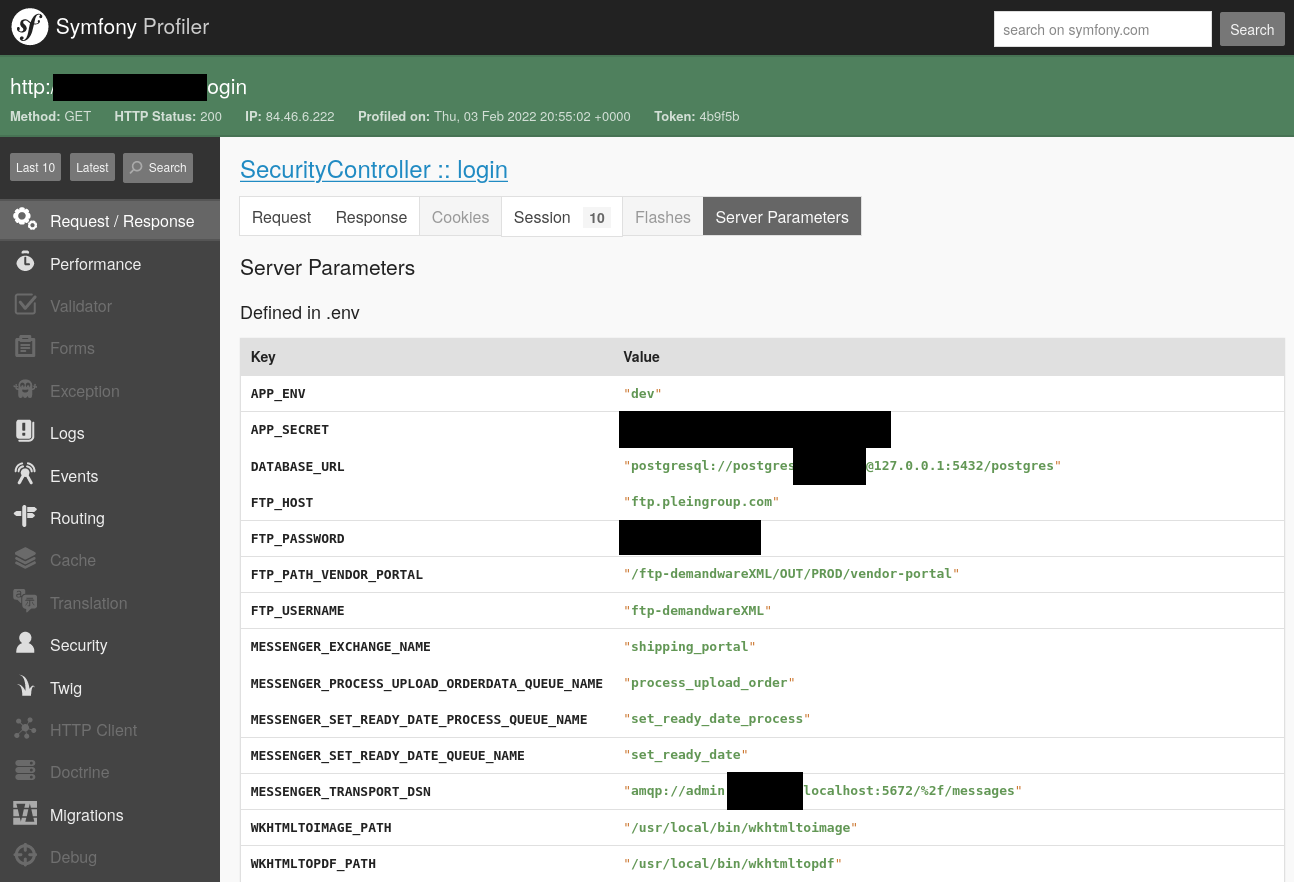Image resolution: width=1294 pixels, height=882 pixels.
Task: Select the Migrations panel icon
Action: pyautogui.click(x=25, y=814)
